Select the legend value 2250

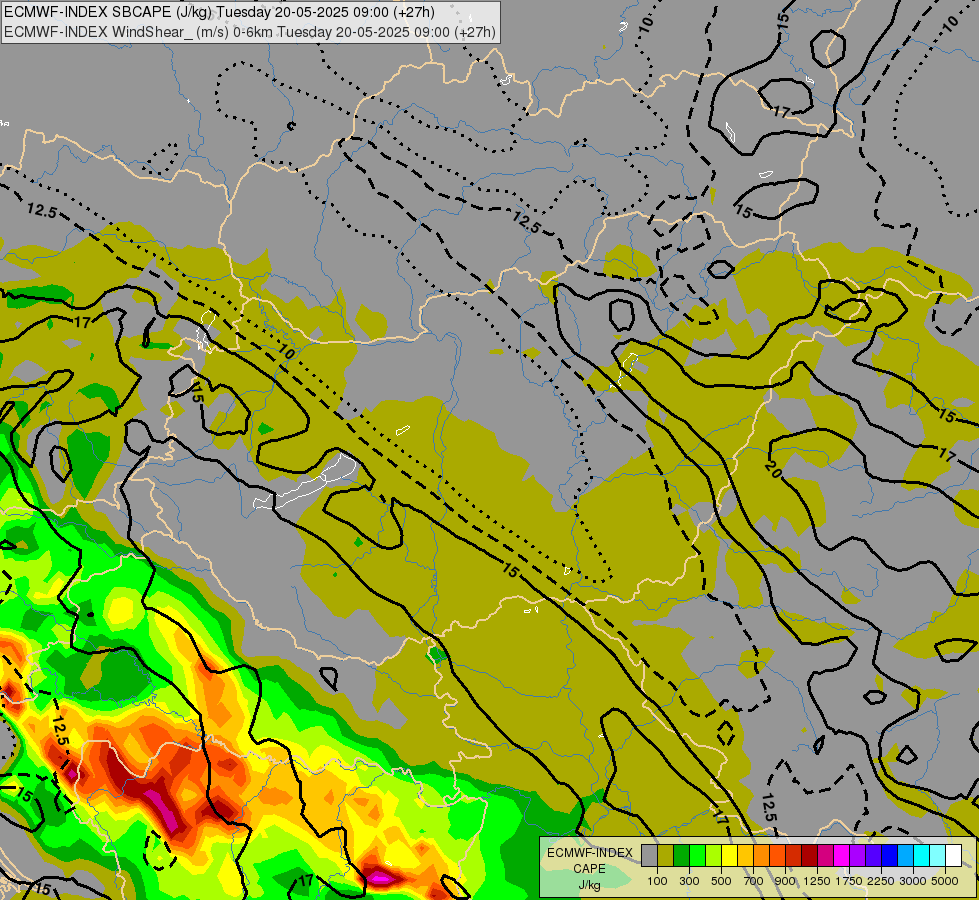click(881, 881)
